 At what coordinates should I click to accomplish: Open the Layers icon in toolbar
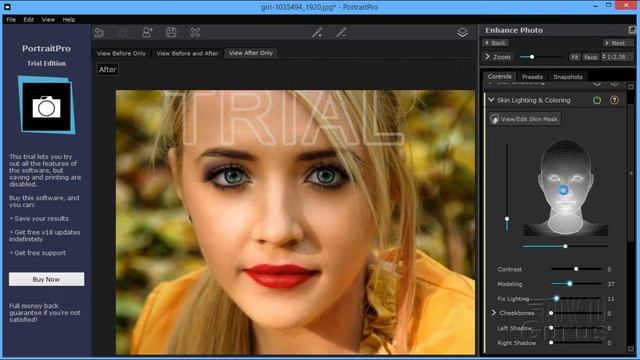point(462,33)
